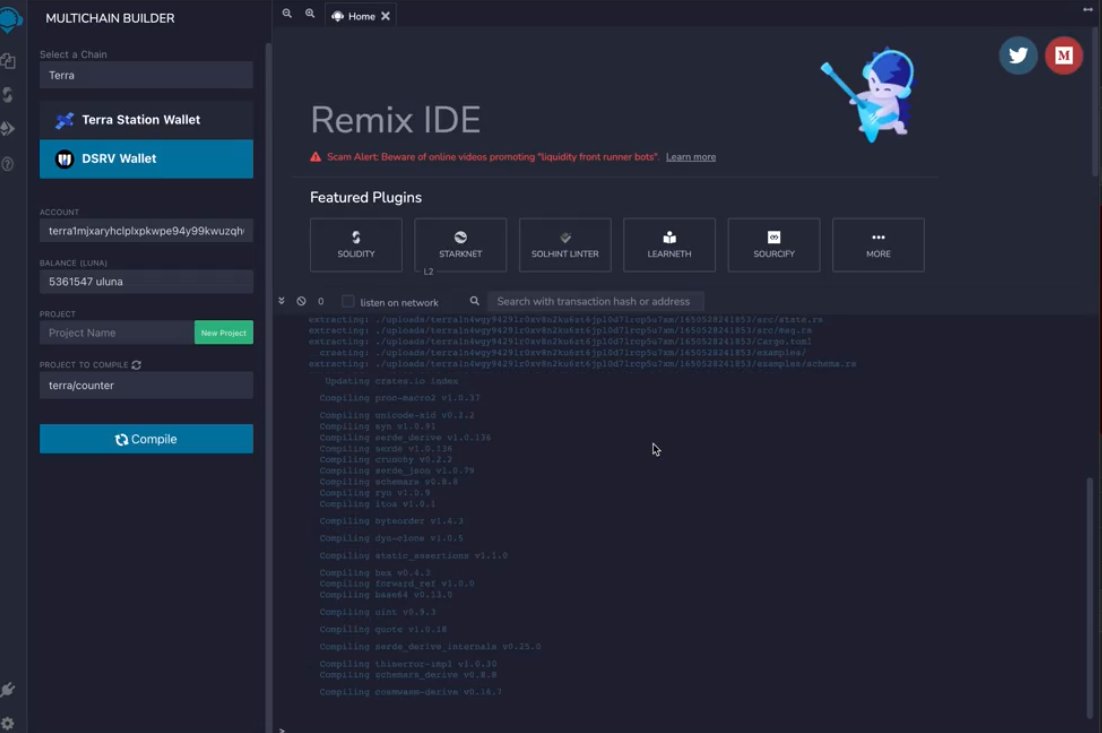
Task: Collapse the terminal with double-chevron icon
Action: pos(281,301)
